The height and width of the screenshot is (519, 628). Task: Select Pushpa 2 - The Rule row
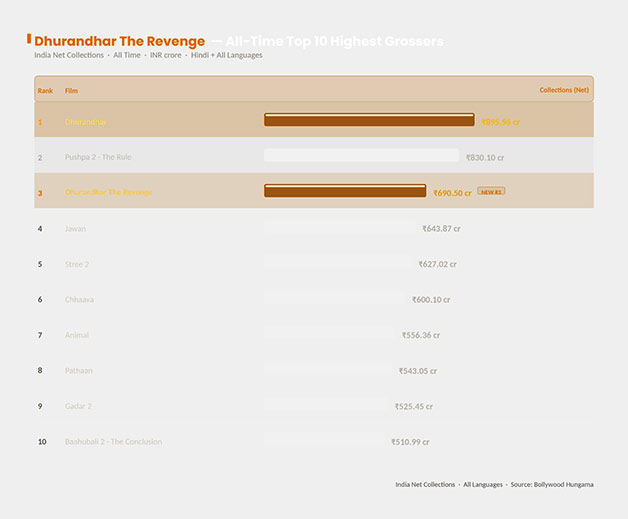coord(98,157)
